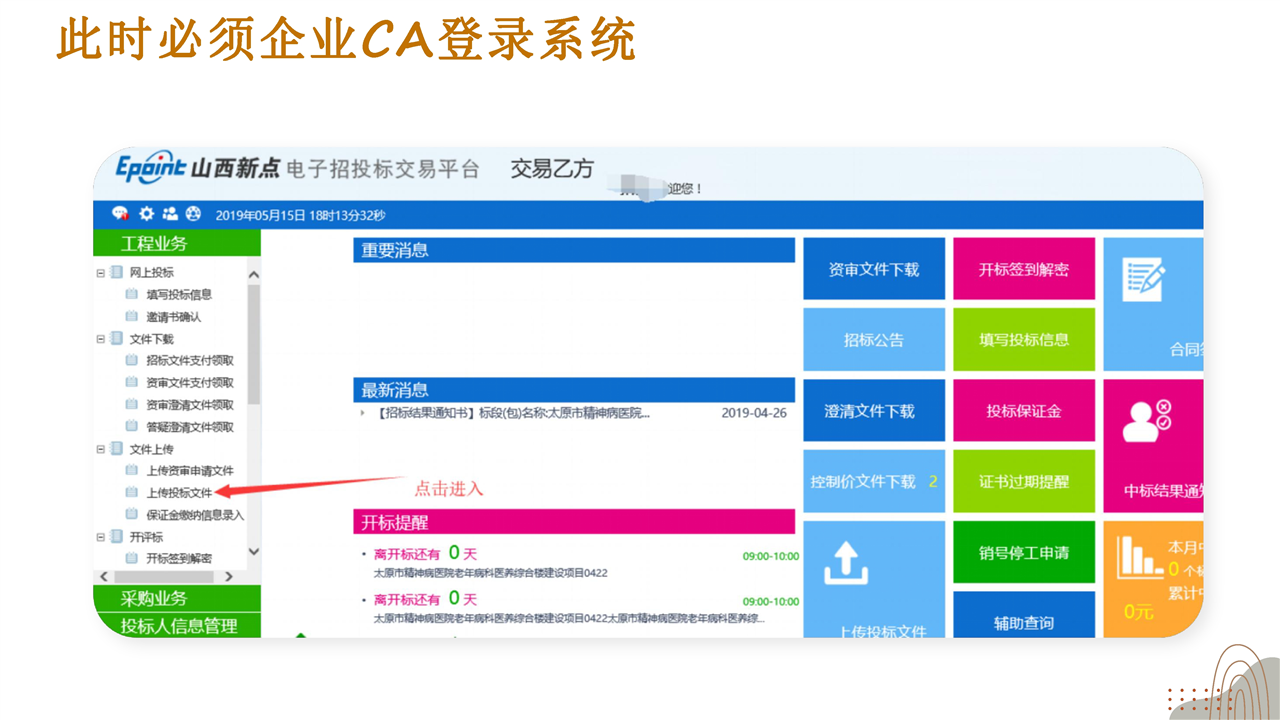Click the contract document pencil icon
This screenshot has height=720, width=1280.
click(x=1143, y=279)
